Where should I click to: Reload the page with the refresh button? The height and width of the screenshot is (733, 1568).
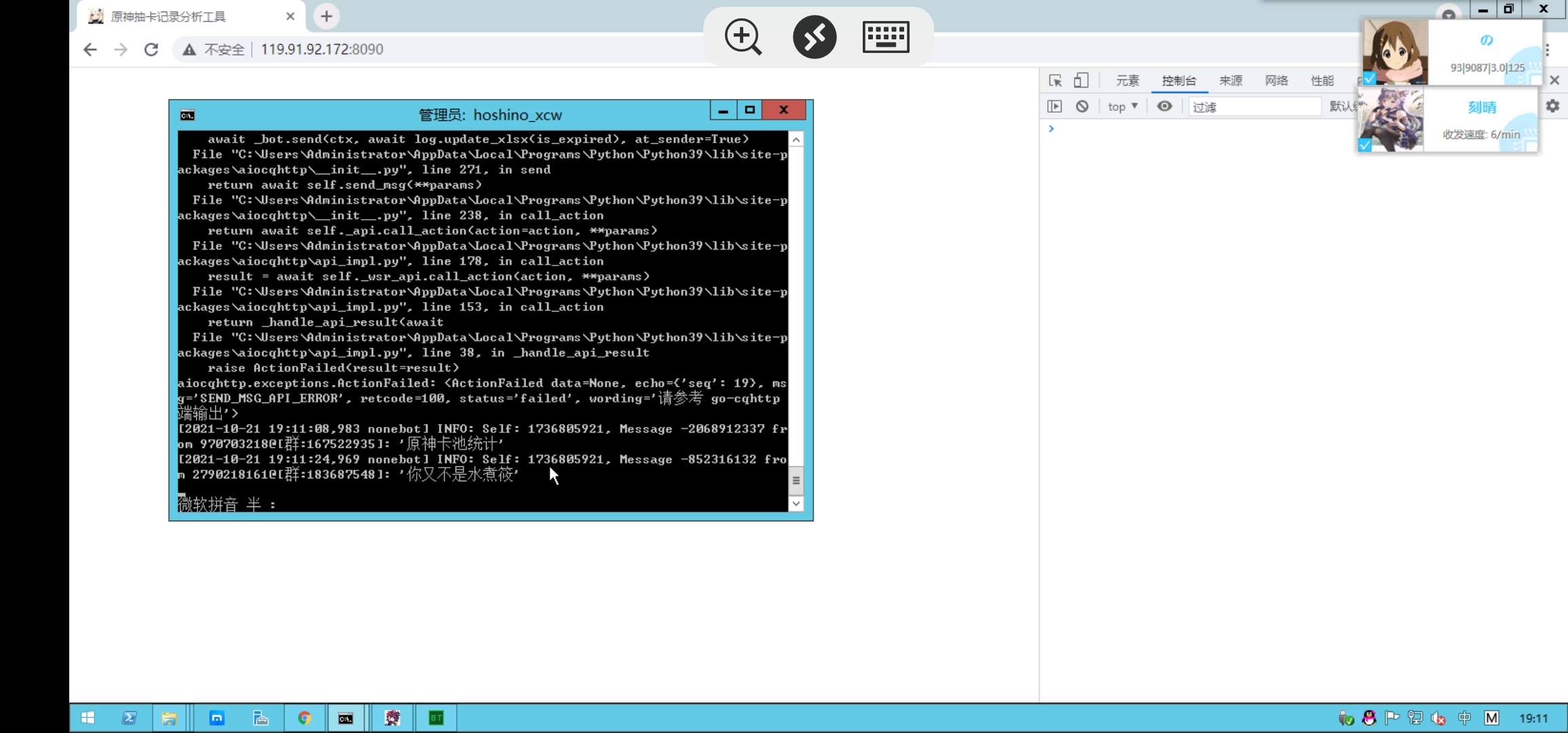(x=151, y=49)
